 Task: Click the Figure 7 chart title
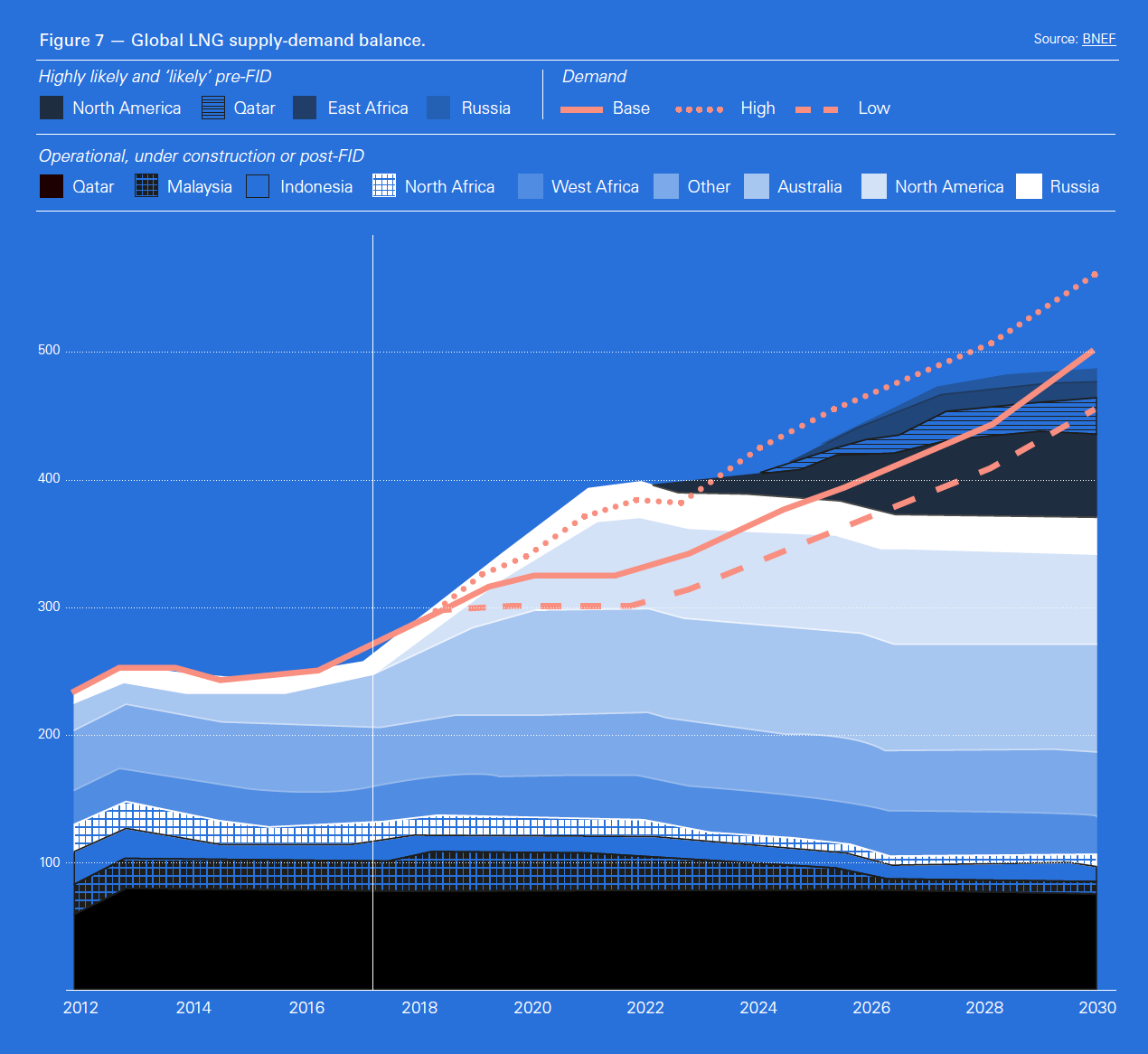point(232,41)
